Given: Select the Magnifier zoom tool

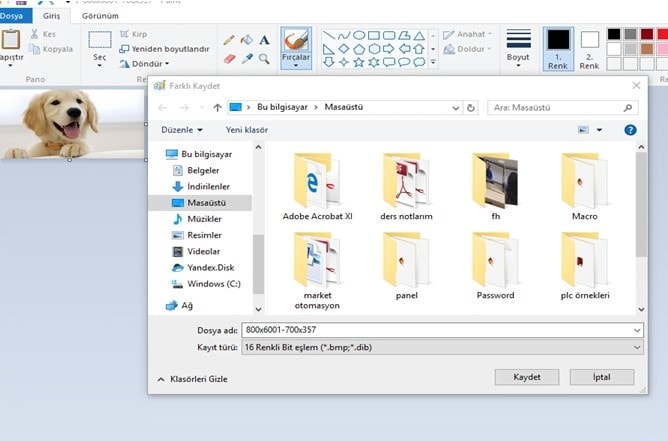Looking at the screenshot, I should click(x=264, y=59).
